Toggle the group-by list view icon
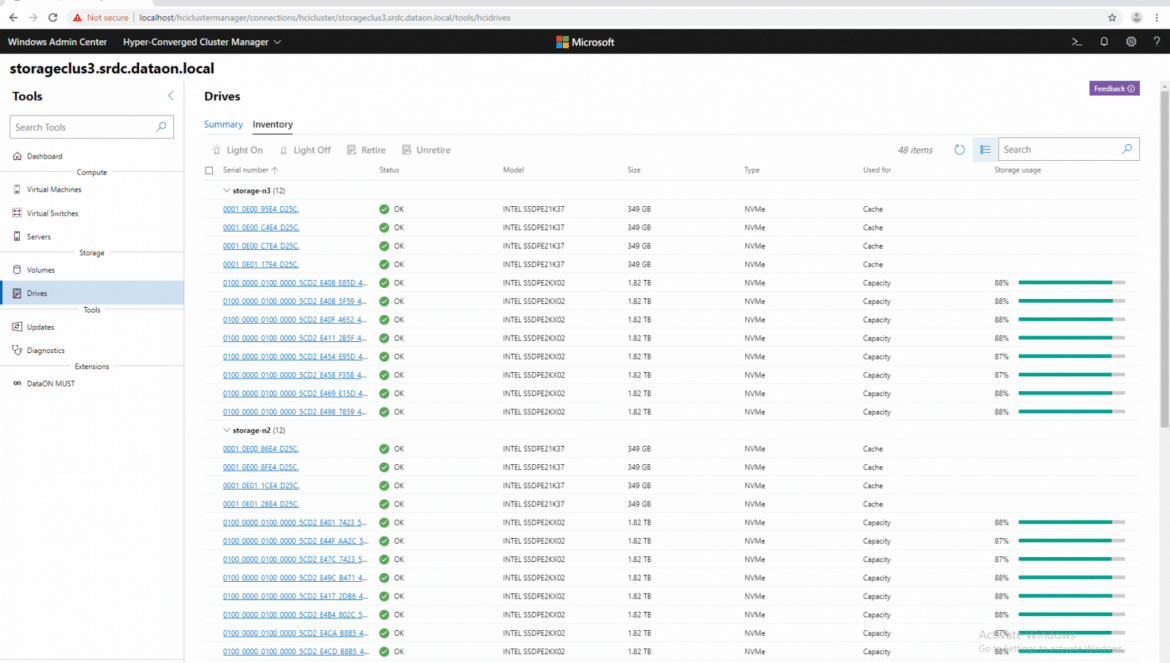 coord(985,150)
